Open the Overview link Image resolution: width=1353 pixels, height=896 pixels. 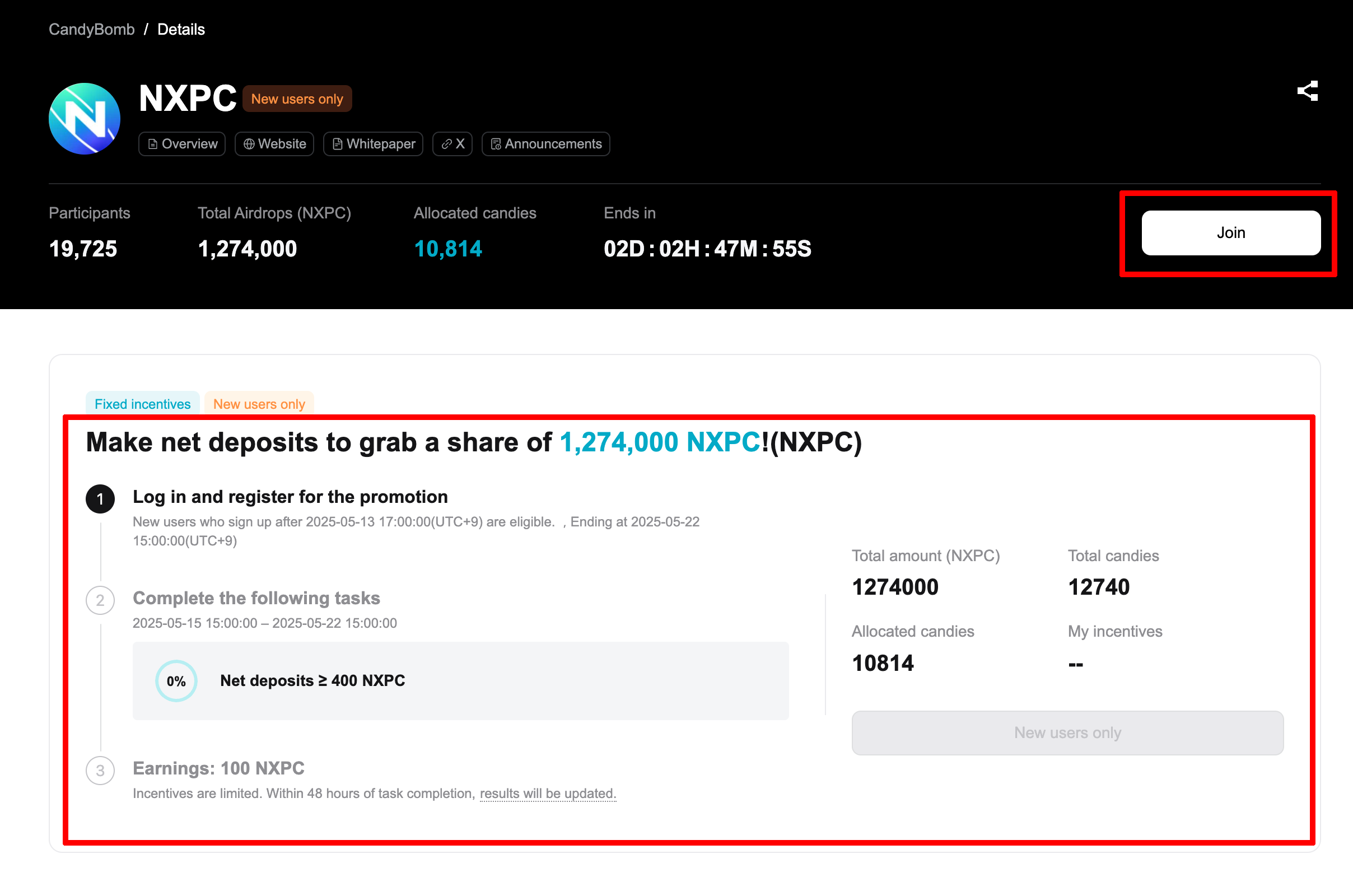click(x=182, y=144)
